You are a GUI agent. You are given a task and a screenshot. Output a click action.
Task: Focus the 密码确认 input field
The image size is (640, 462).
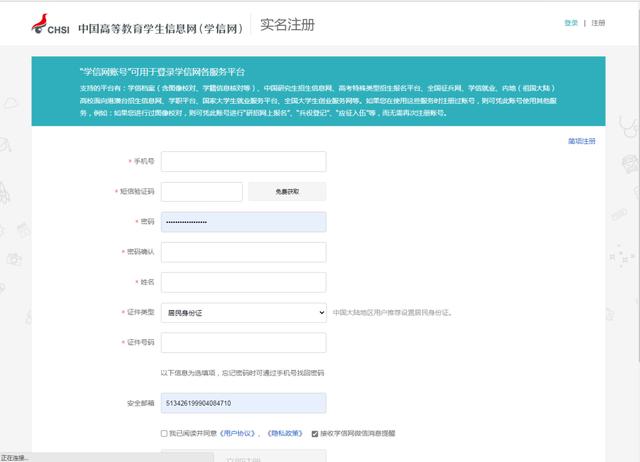(x=244, y=252)
